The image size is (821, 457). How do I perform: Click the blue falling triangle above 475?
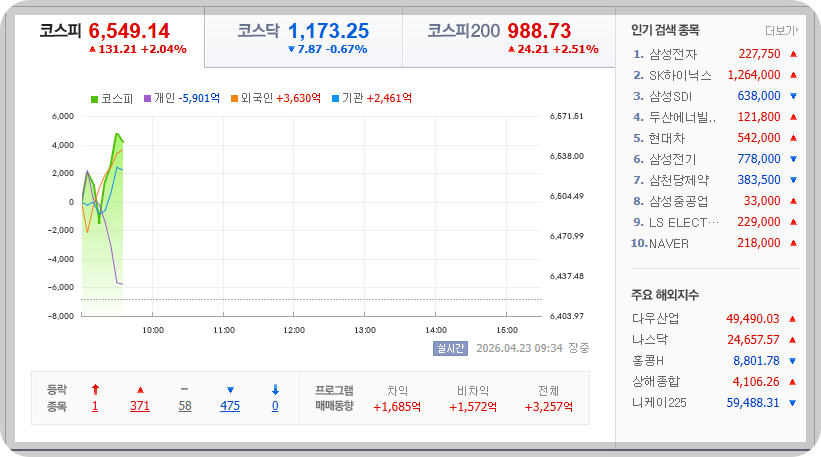pyautogui.click(x=230, y=390)
